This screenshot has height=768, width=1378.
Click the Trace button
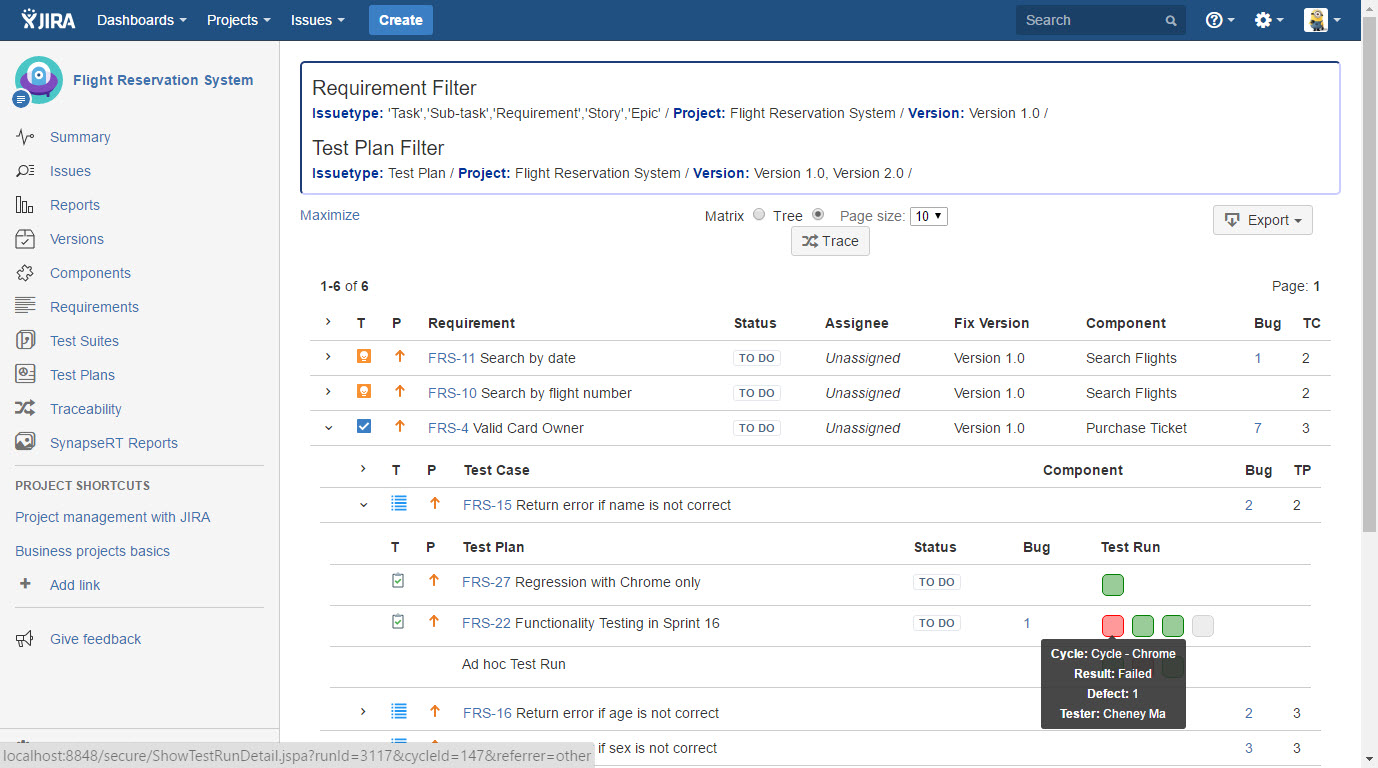(x=830, y=241)
